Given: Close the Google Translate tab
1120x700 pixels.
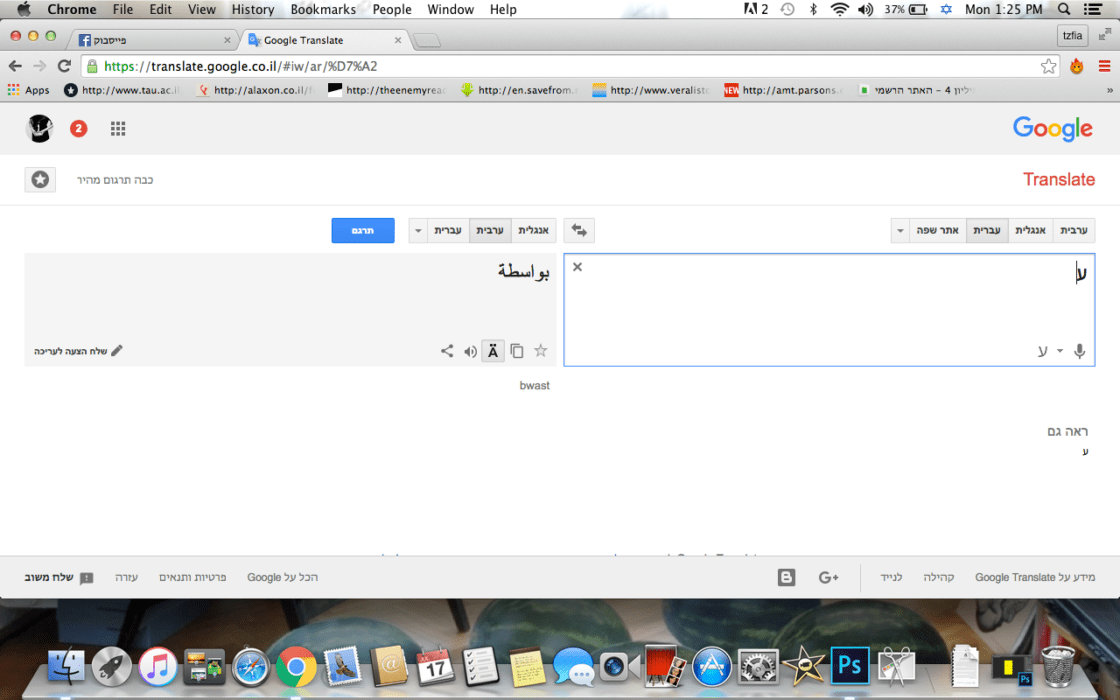Looking at the screenshot, I should click(x=398, y=40).
